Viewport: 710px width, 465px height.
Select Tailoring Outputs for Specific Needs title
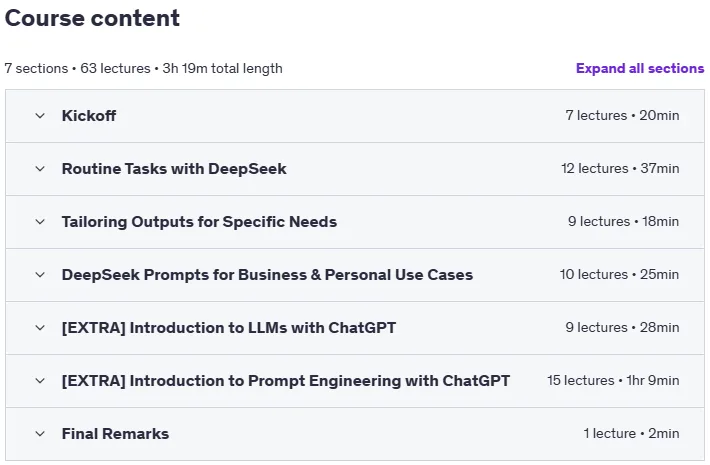pyautogui.click(x=199, y=222)
